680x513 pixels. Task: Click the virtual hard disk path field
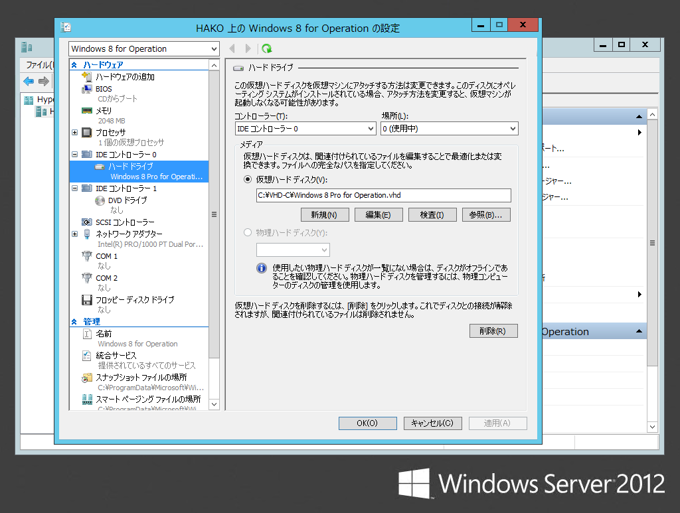click(383, 195)
